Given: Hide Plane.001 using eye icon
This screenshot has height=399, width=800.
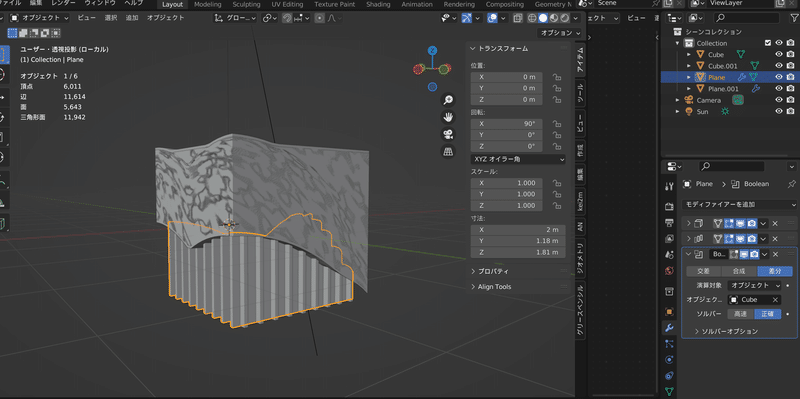Looking at the screenshot, I should tap(779, 89).
